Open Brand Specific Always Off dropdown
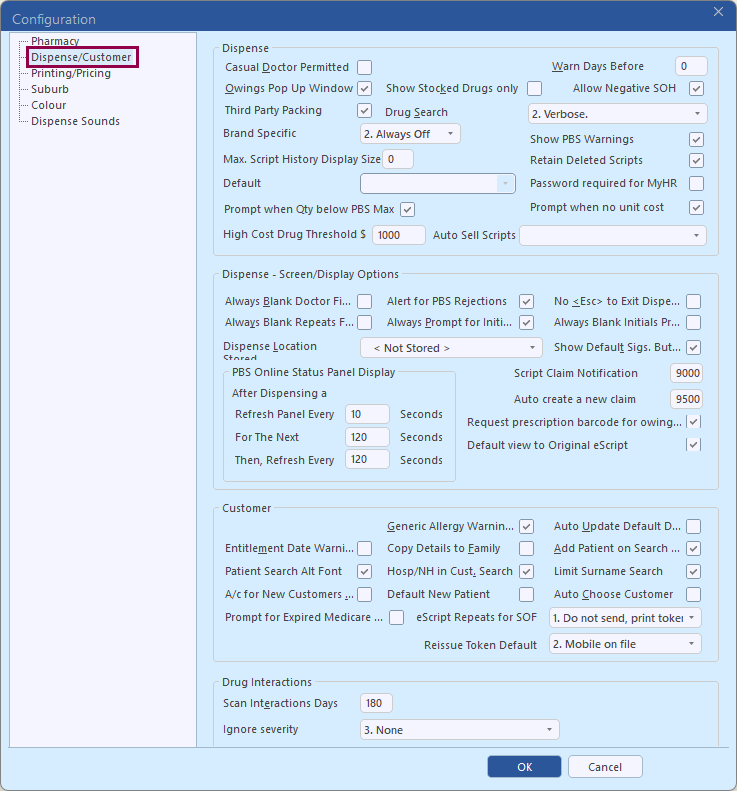 pos(410,134)
